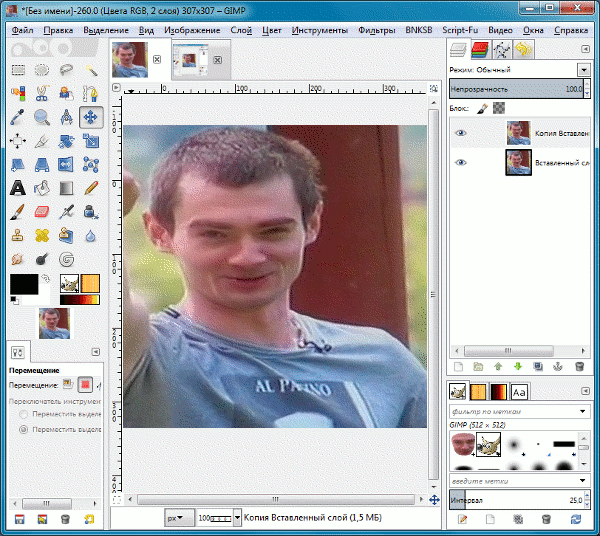This screenshot has width=600, height=536.
Task: Toggle lock alpha channel checker icon
Action: pyautogui.click(x=499, y=108)
